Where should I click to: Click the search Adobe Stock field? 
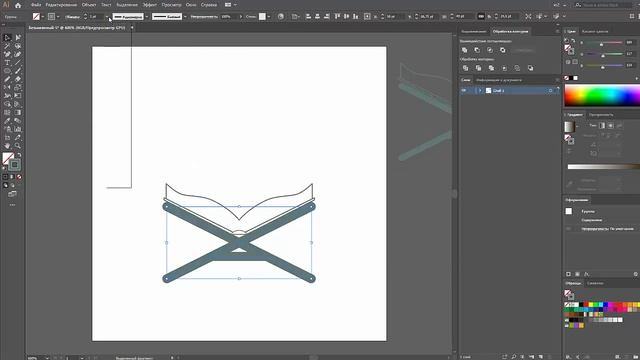tap(603, 5)
